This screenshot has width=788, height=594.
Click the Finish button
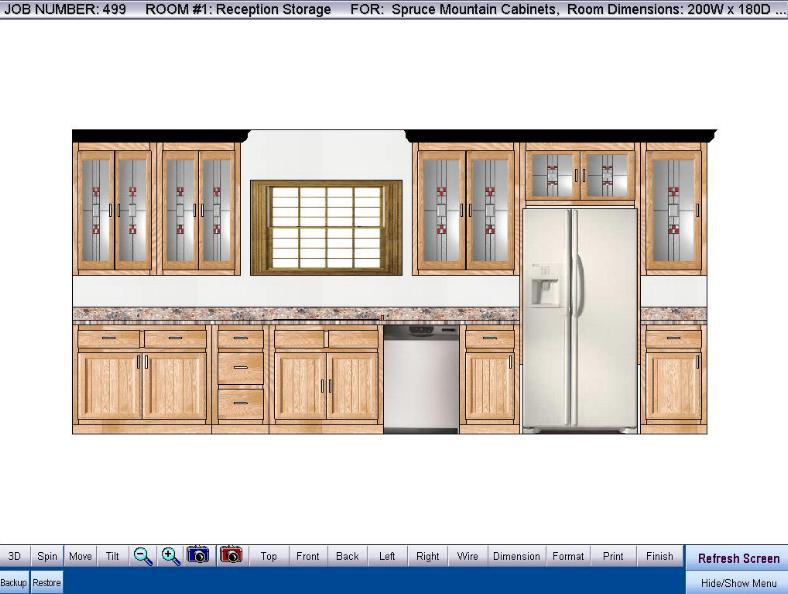[x=659, y=556]
